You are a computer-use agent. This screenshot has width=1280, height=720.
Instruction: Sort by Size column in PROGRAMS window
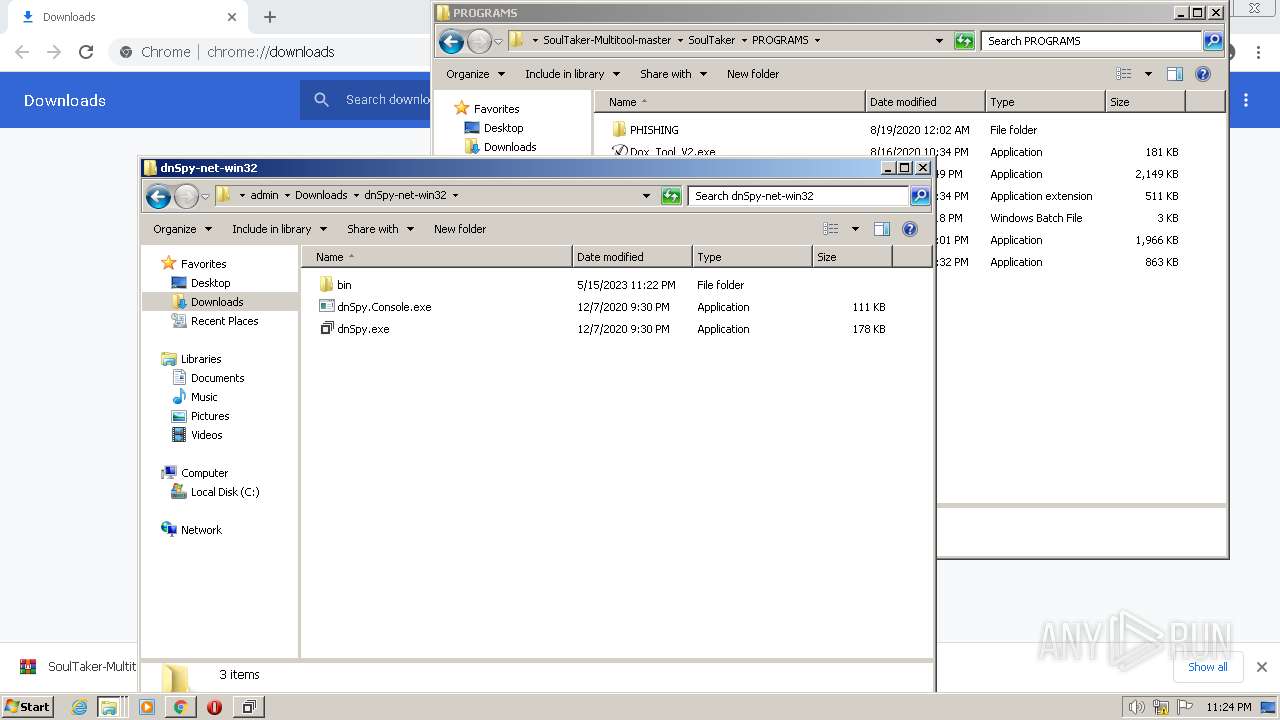(x=1145, y=102)
